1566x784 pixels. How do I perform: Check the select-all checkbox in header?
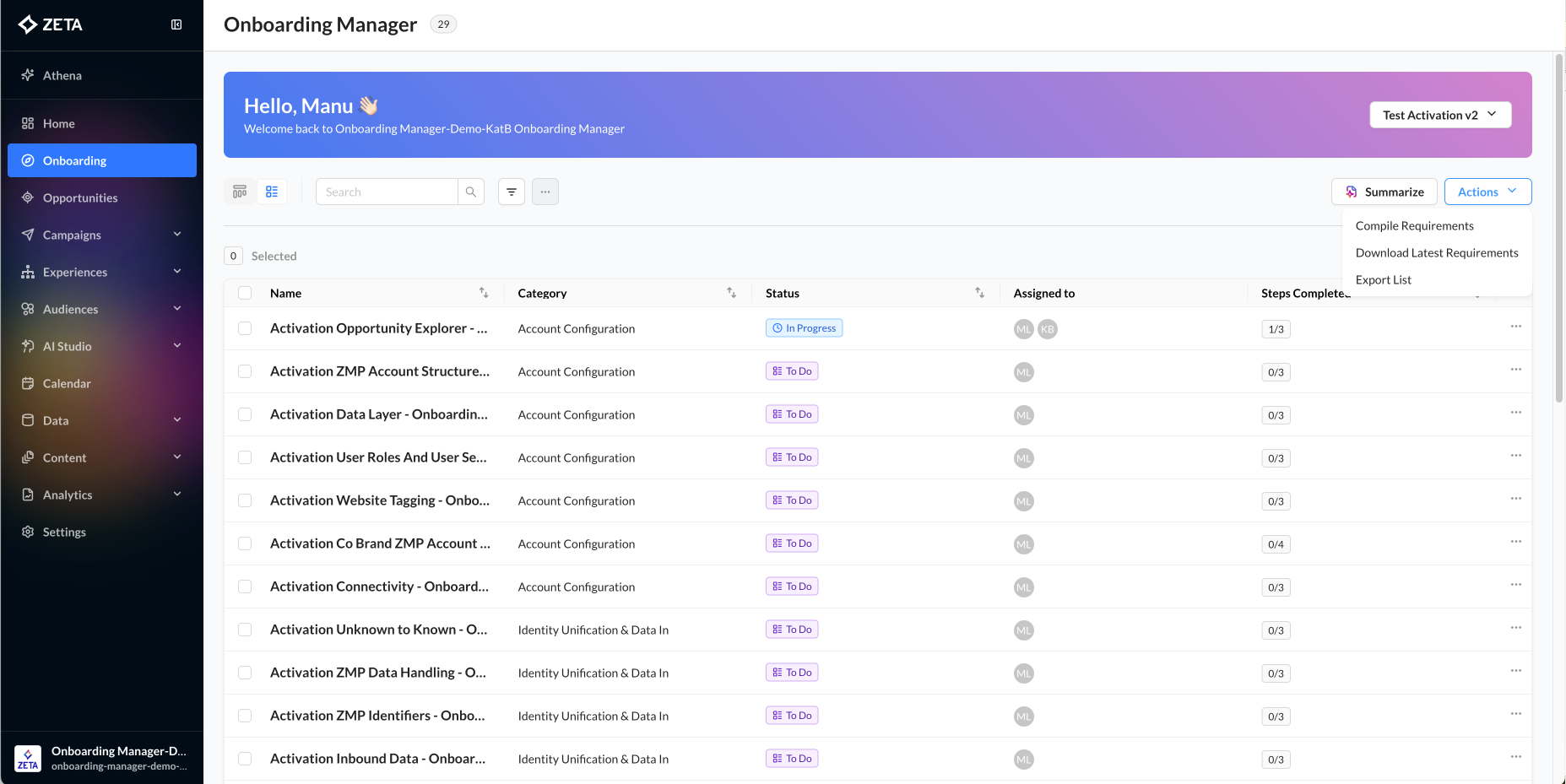tap(245, 293)
